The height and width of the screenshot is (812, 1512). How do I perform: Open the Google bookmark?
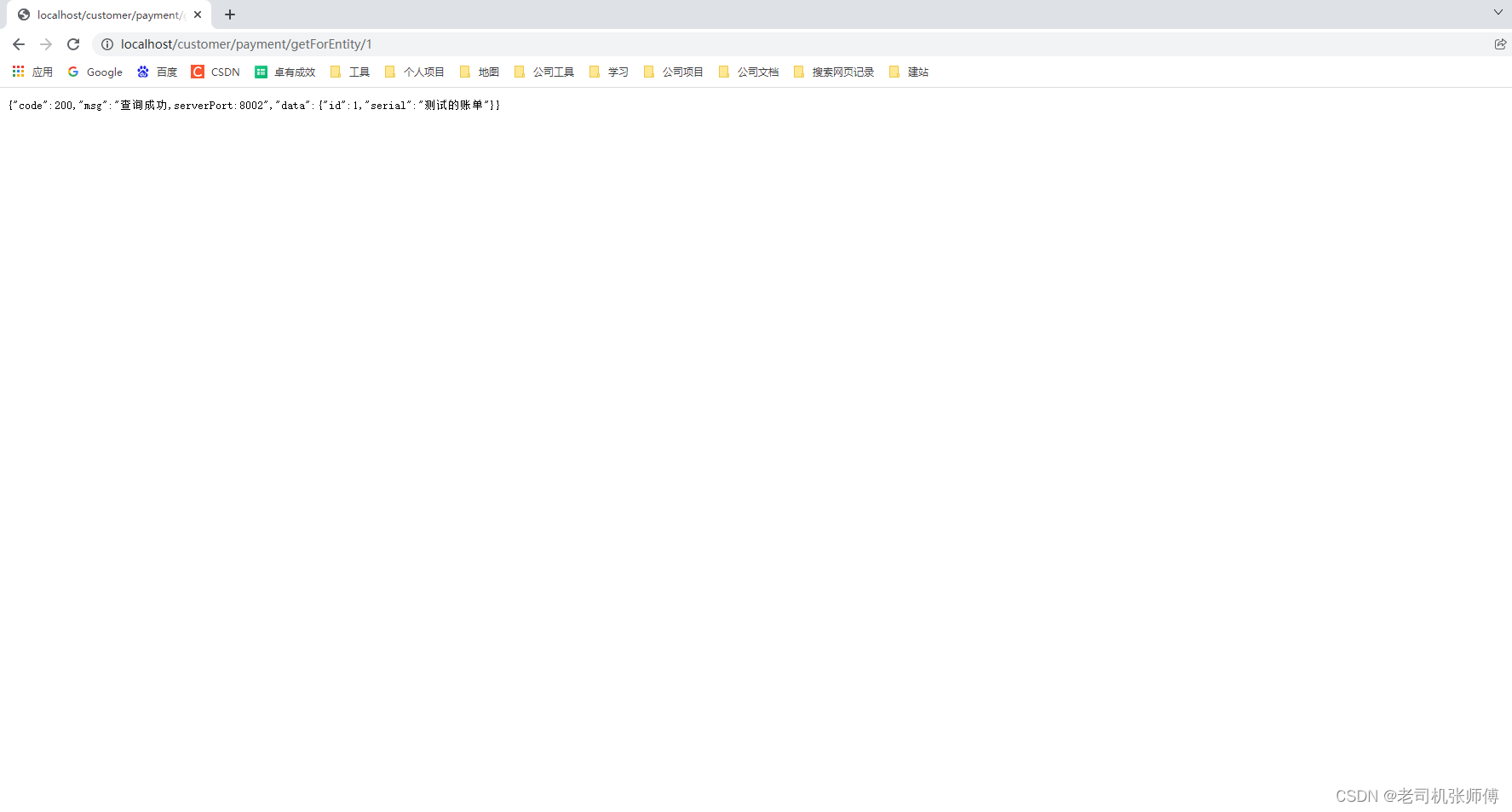click(95, 72)
